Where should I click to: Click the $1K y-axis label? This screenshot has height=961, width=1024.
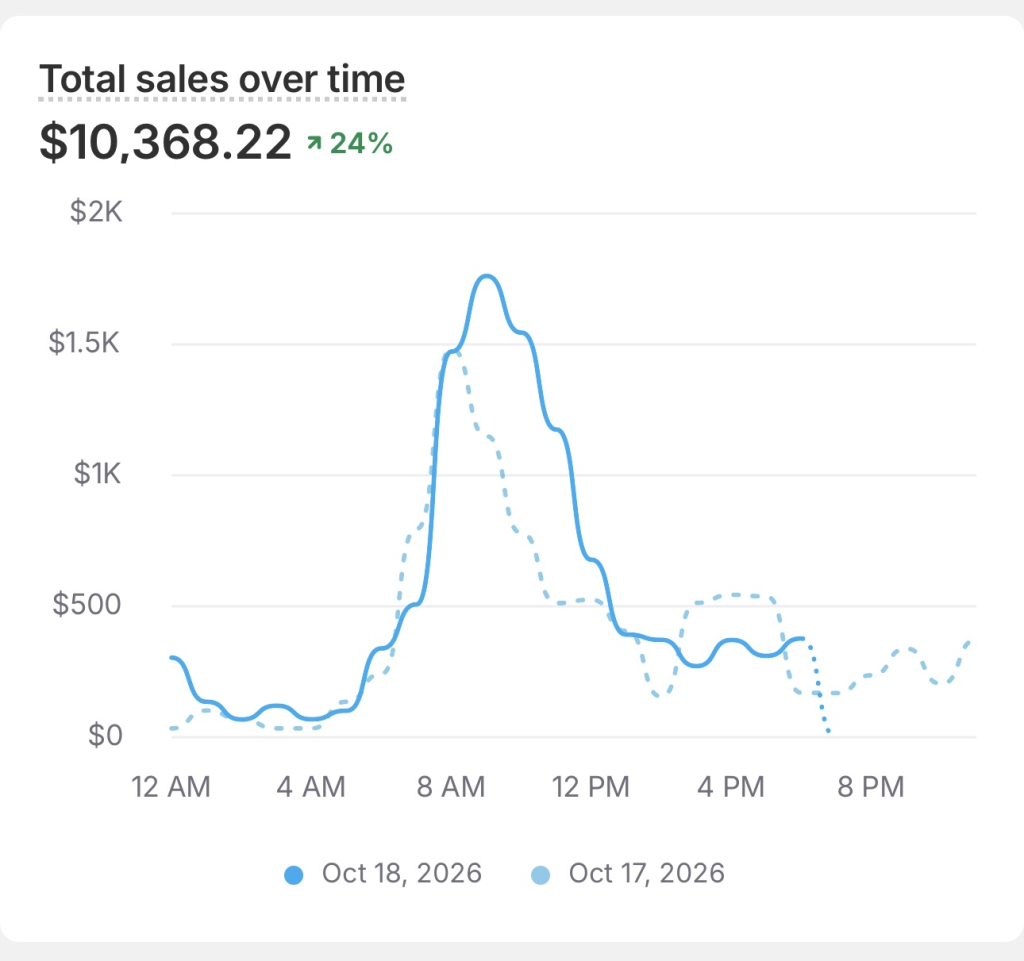[97, 473]
